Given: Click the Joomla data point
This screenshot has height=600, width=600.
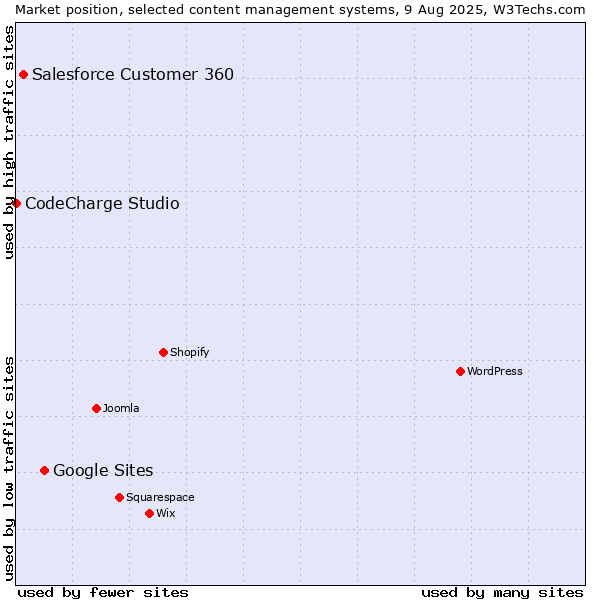Looking at the screenshot, I should tap(96, 408).
